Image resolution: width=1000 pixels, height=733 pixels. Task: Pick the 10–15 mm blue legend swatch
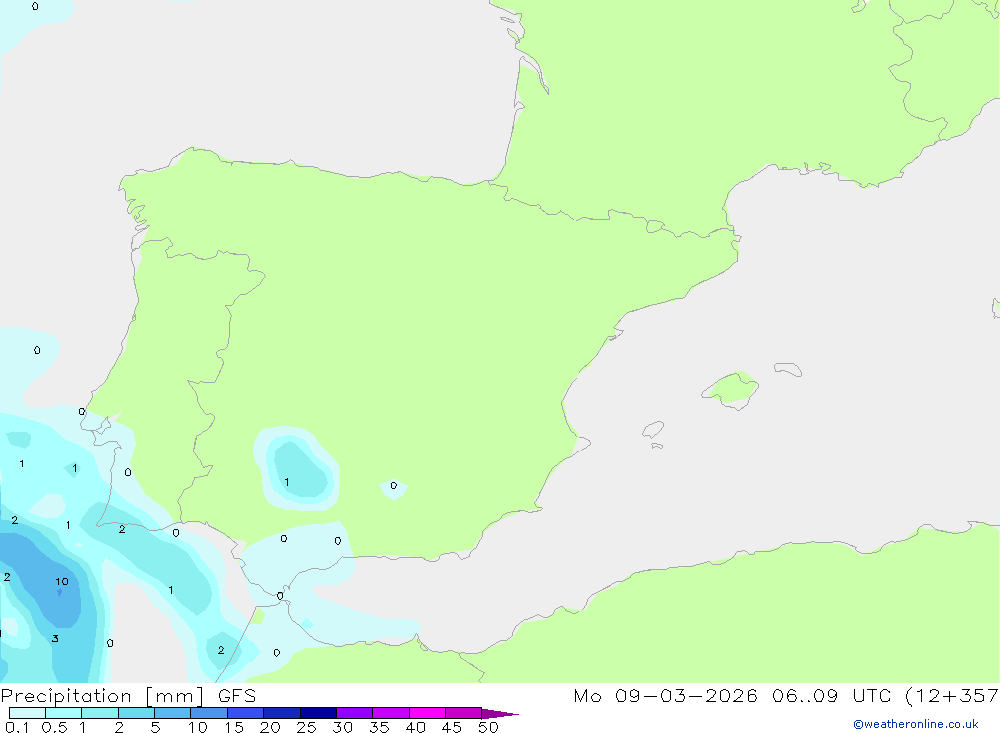tap(209, 713)
